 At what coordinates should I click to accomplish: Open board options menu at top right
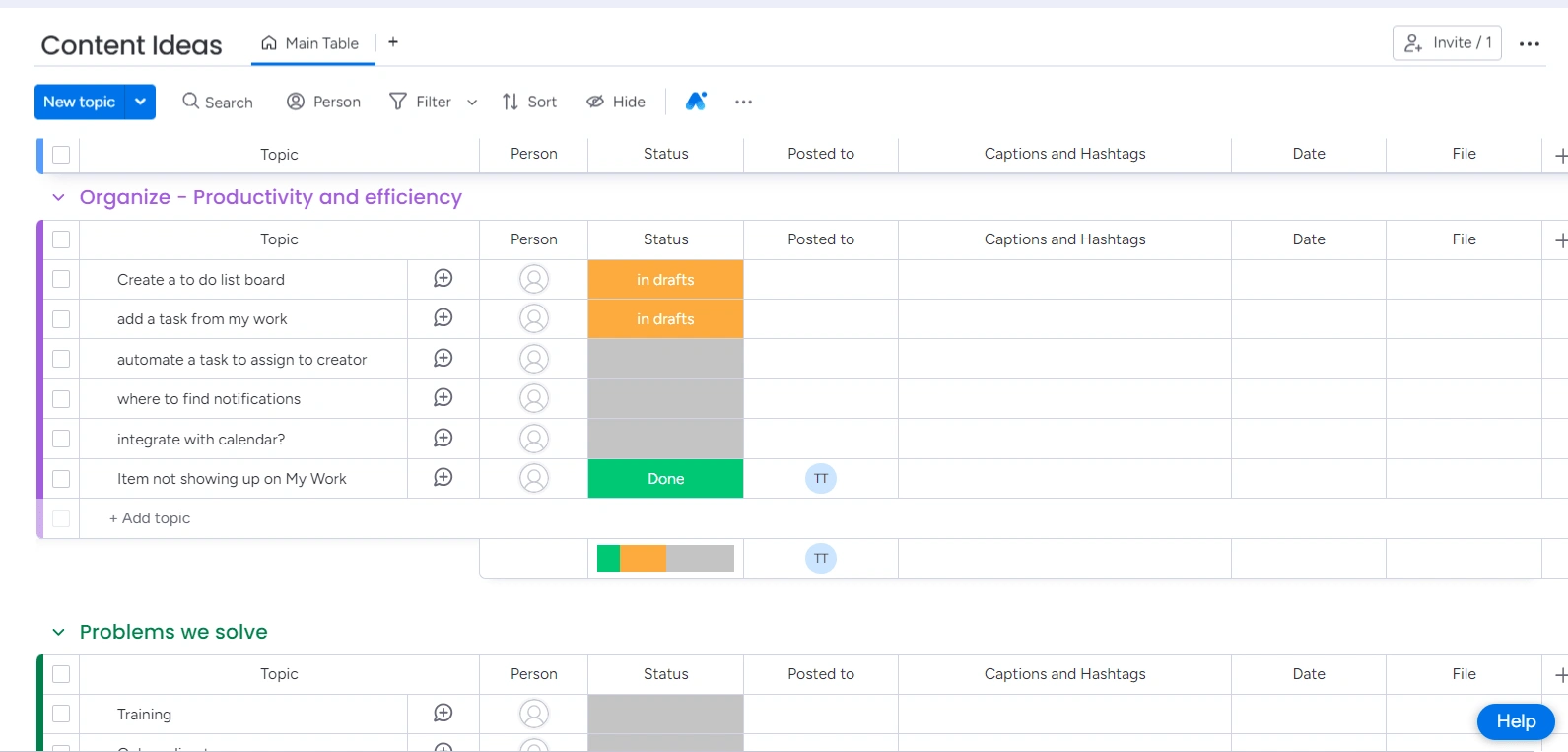1529,44
